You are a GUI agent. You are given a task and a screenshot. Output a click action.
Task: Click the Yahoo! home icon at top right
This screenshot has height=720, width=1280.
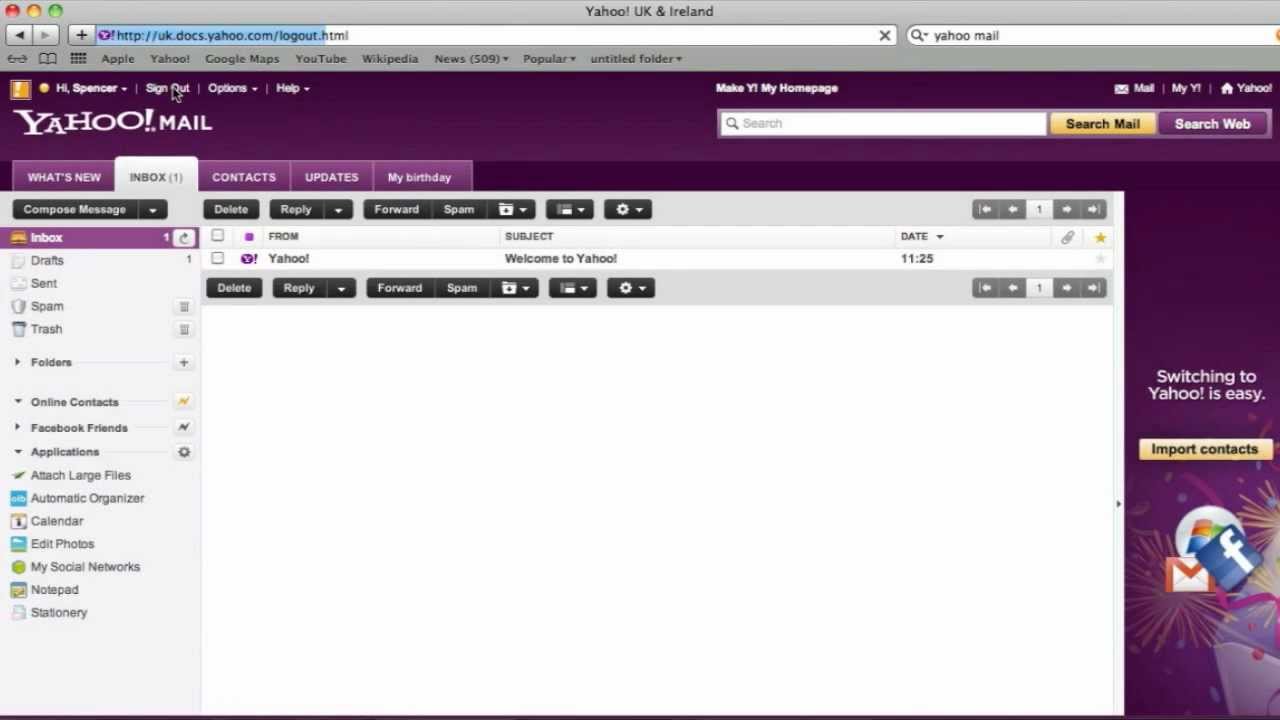1226,88
